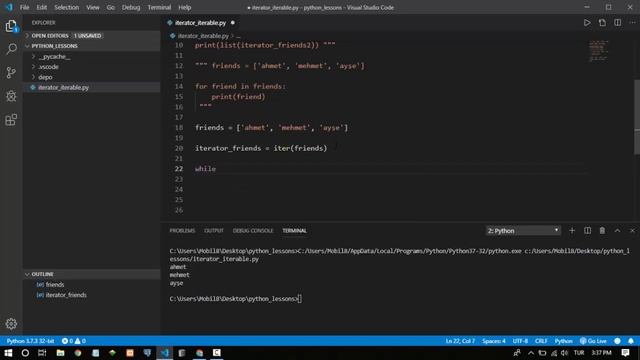Click the errors and warnings count
The height and width of the screenshot is (360, 640).
pos(73,341)
